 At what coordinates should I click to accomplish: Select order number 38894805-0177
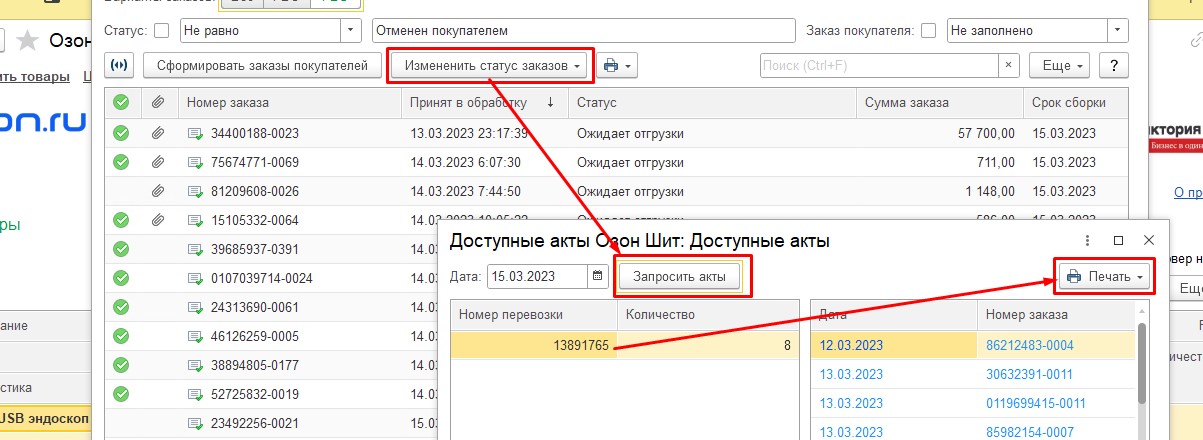click(255, 365)
